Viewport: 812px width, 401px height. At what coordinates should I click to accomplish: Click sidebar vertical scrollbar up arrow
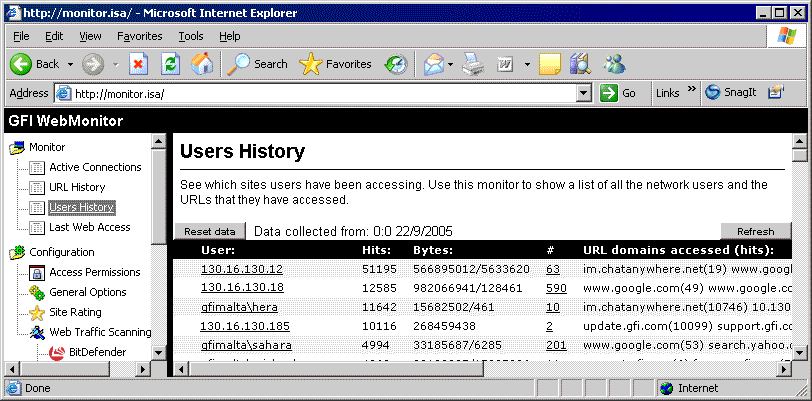(x=160, y=141)
